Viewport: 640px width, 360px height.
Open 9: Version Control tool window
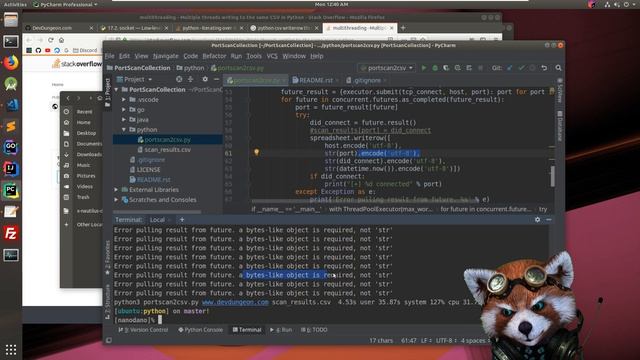pyautogui.click(x=143, y=330)
